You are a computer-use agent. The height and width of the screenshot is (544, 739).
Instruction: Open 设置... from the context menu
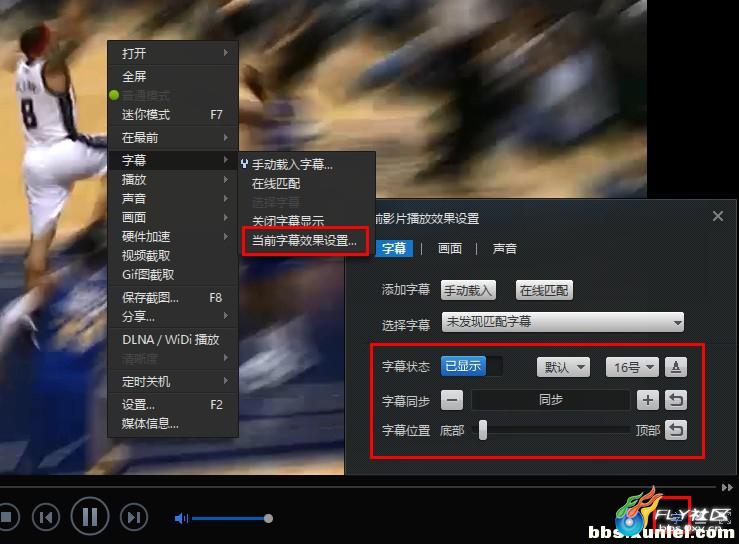173,404
